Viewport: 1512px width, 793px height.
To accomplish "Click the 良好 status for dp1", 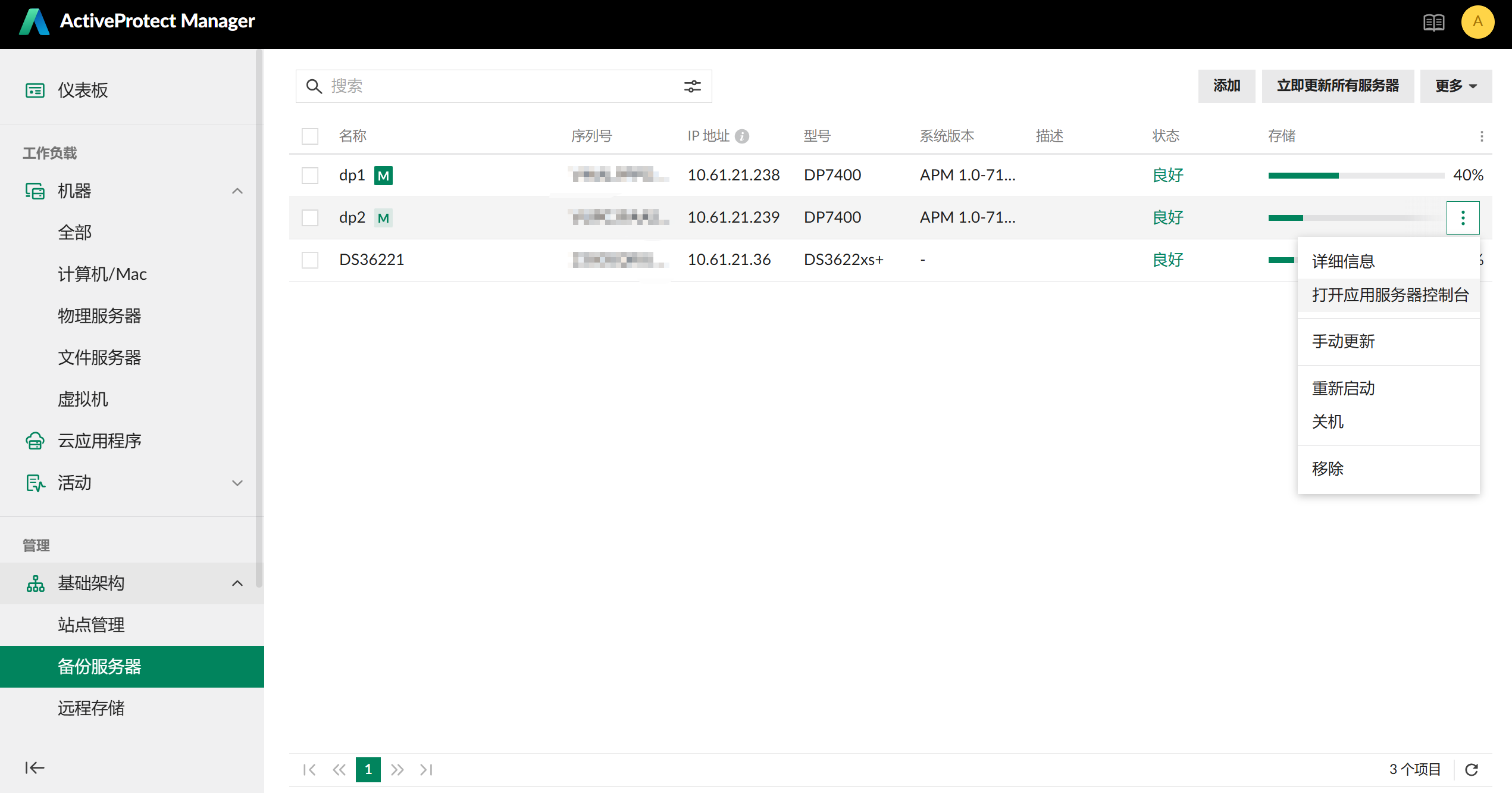I will point(1167,176).
